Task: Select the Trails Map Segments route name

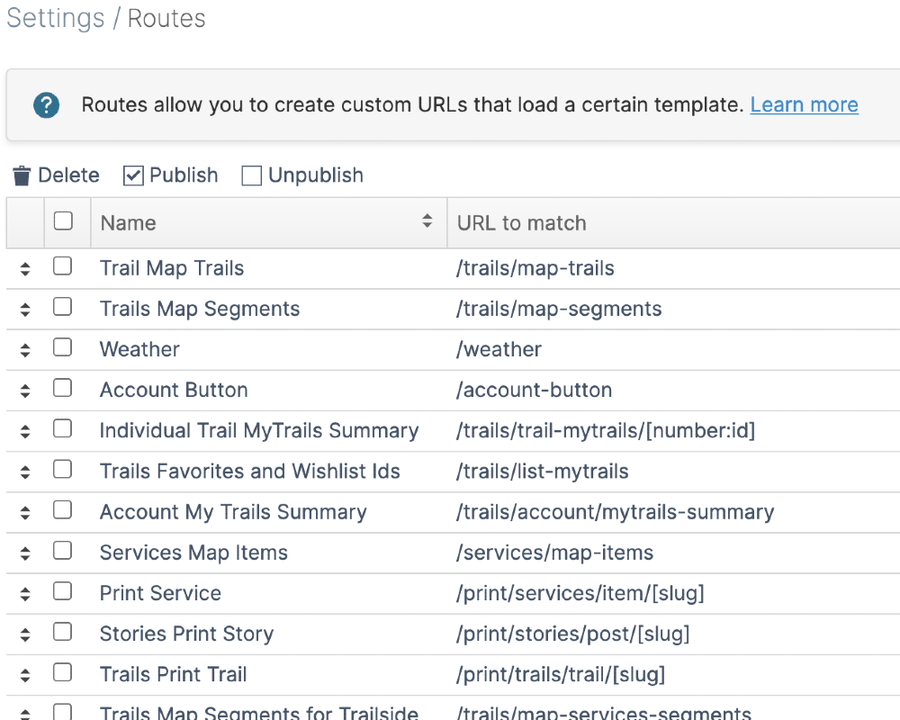Action: [199, 309]
